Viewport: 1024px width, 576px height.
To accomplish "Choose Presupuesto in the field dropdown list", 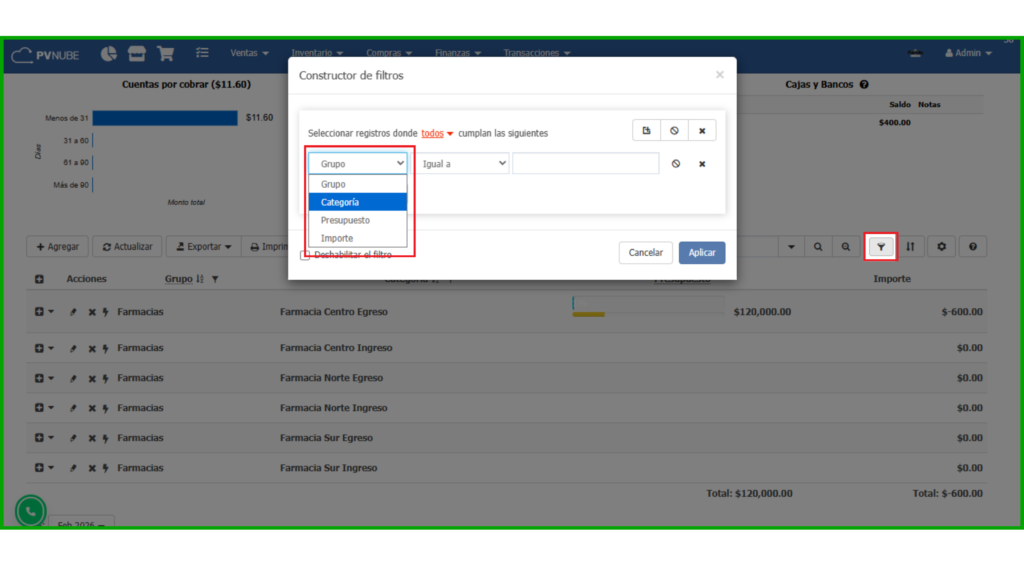I will pos(345,220).
